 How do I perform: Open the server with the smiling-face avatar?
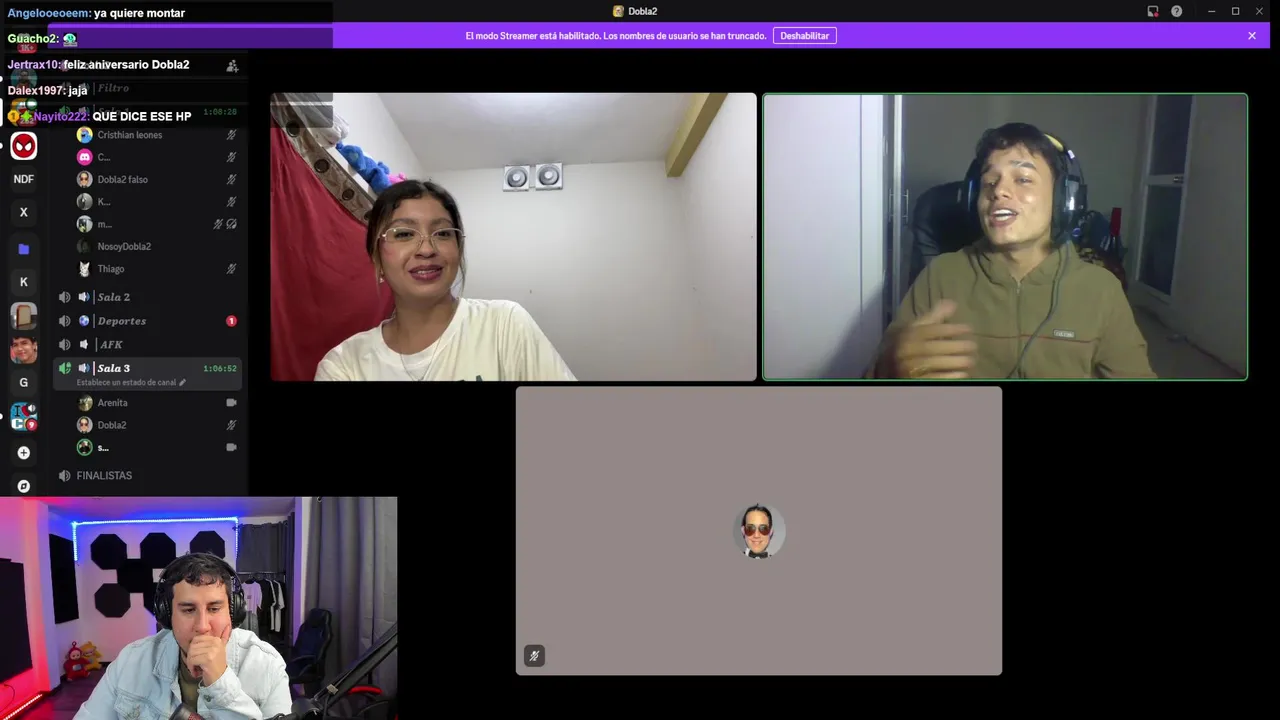[x=24, y=349]
